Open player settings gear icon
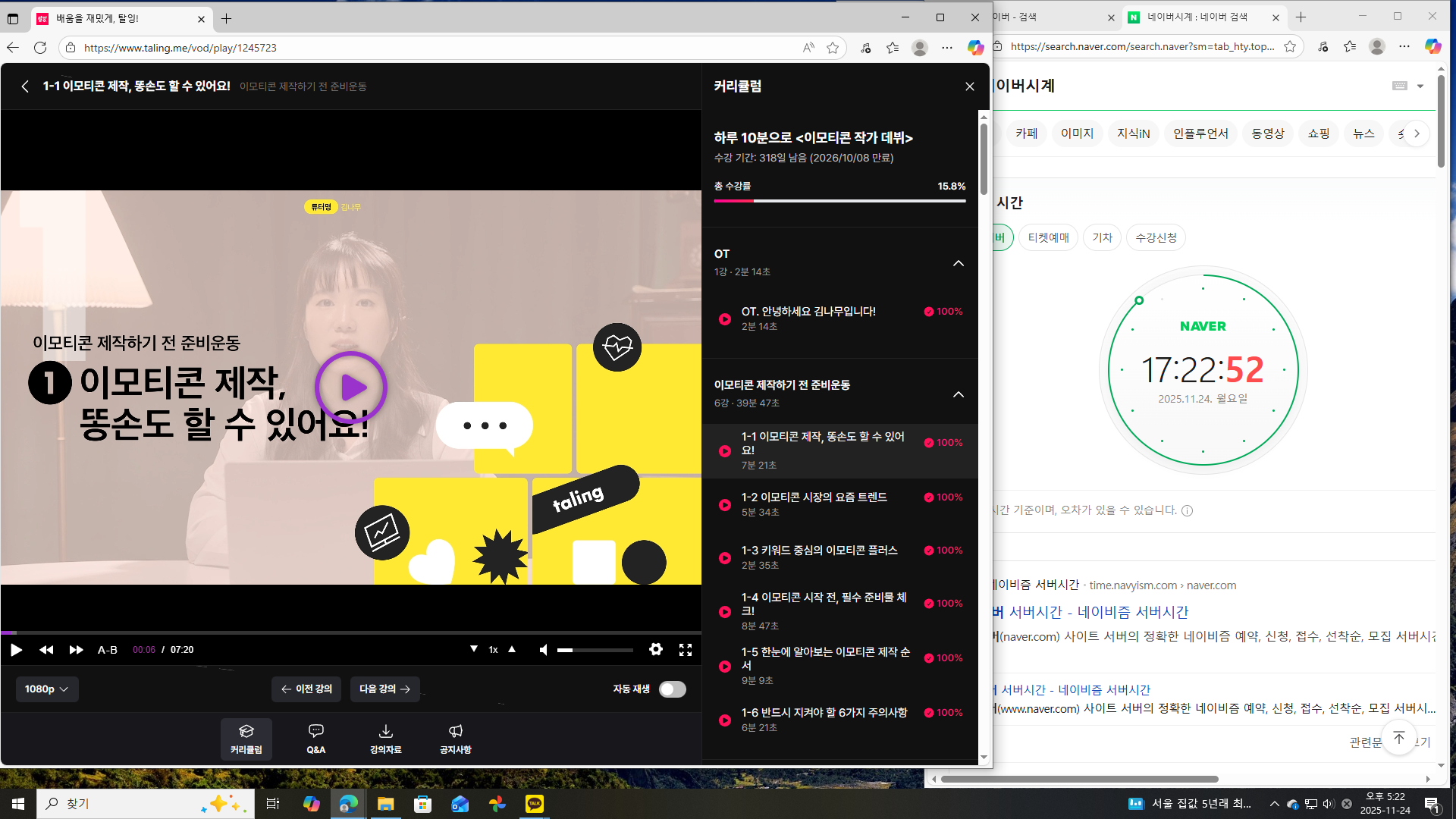The width and height of the screenshot is (1456, 819). (656, 649)
